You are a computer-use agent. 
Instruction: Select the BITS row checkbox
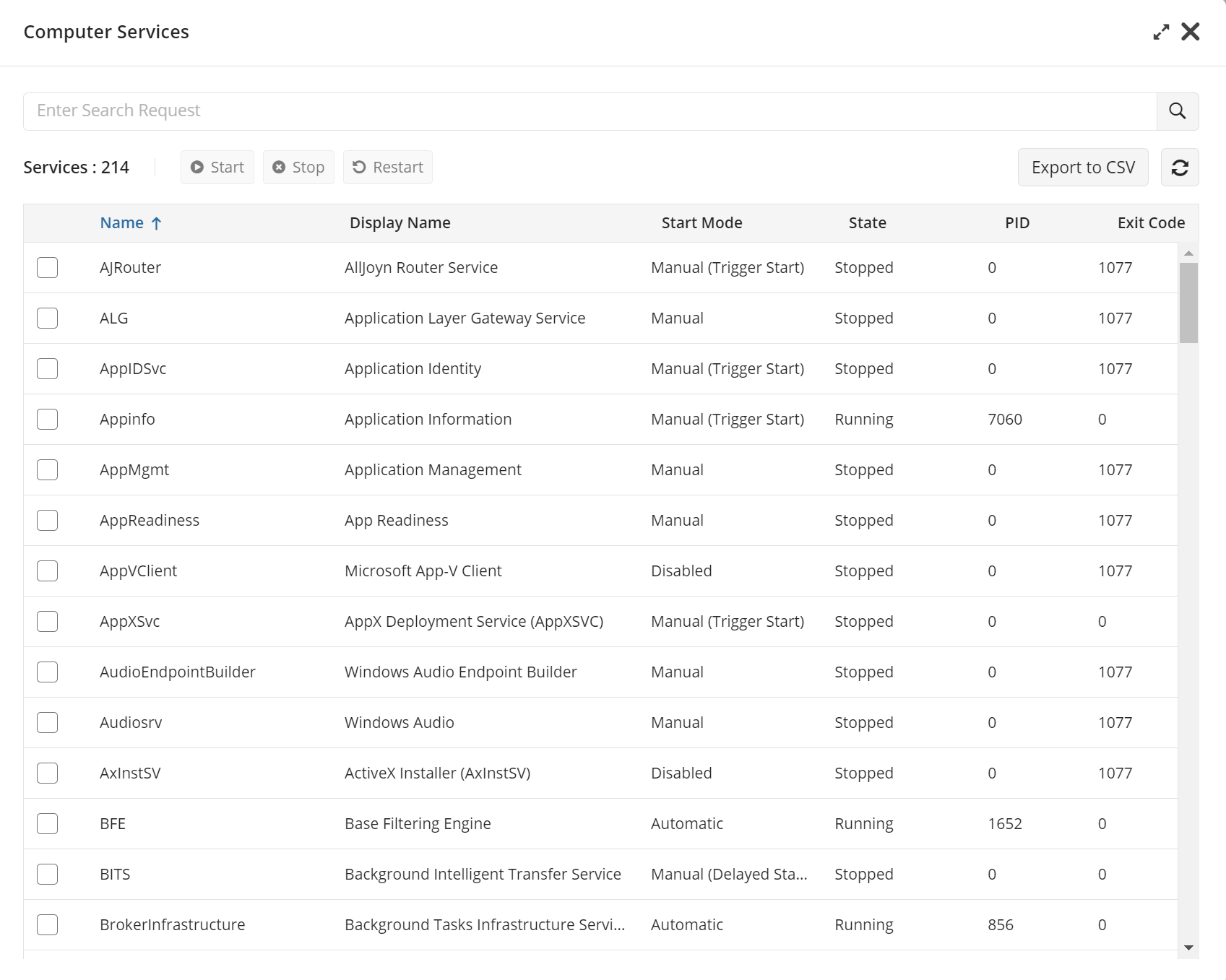pyautogui.click(x=48, y=875)
